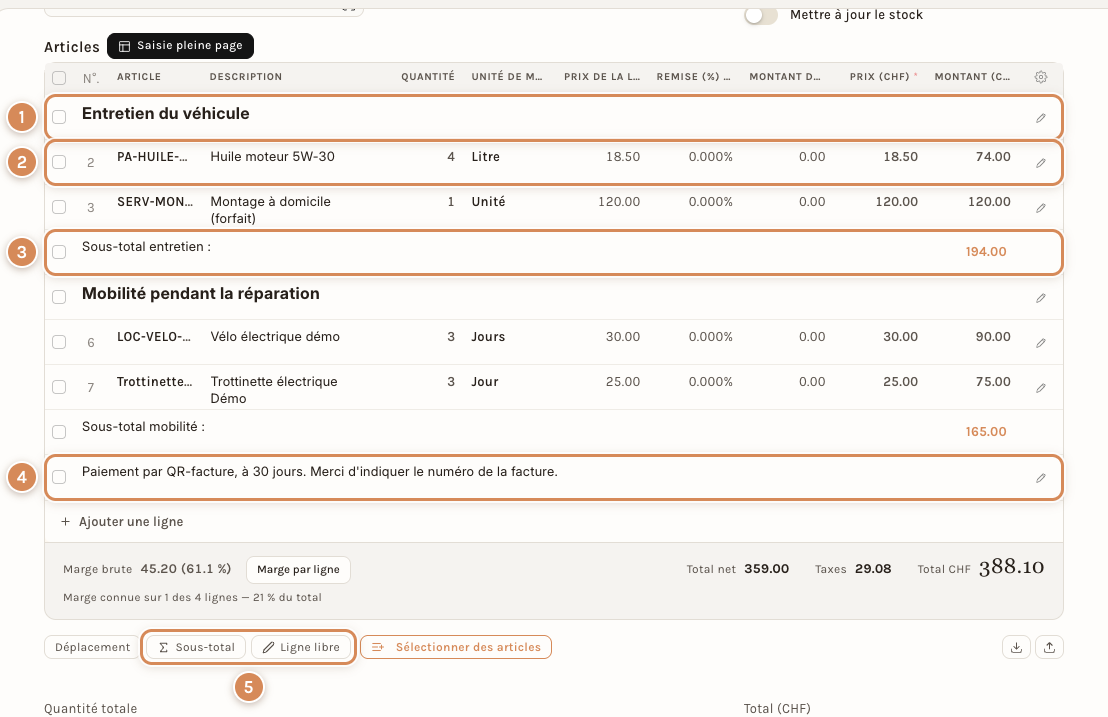
Task: Select the checkbox for row 2 PA-HUILE
Action: 59,162
